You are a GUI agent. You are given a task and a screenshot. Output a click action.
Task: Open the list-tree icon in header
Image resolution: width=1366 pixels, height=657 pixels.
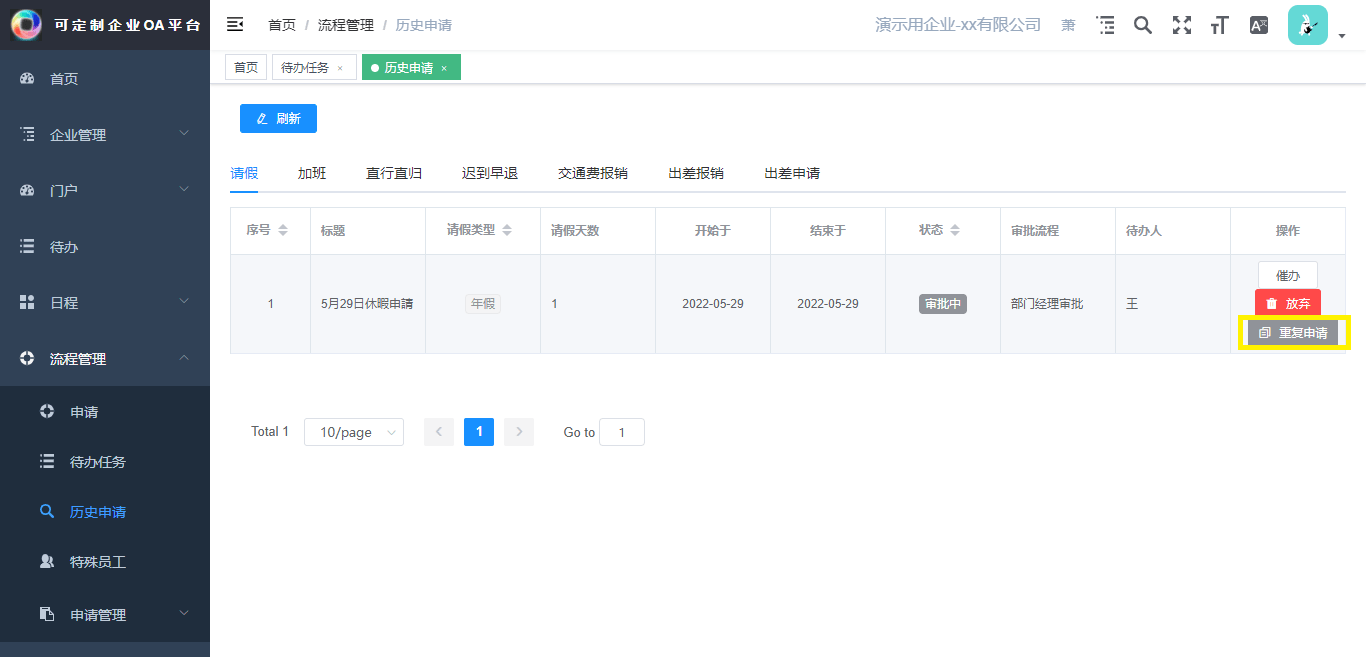[x=1105, y=25]
